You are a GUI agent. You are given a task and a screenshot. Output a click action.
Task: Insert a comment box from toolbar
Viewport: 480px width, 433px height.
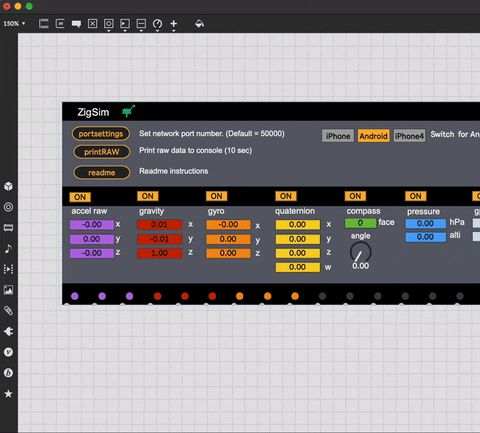[x=76, y=24]
